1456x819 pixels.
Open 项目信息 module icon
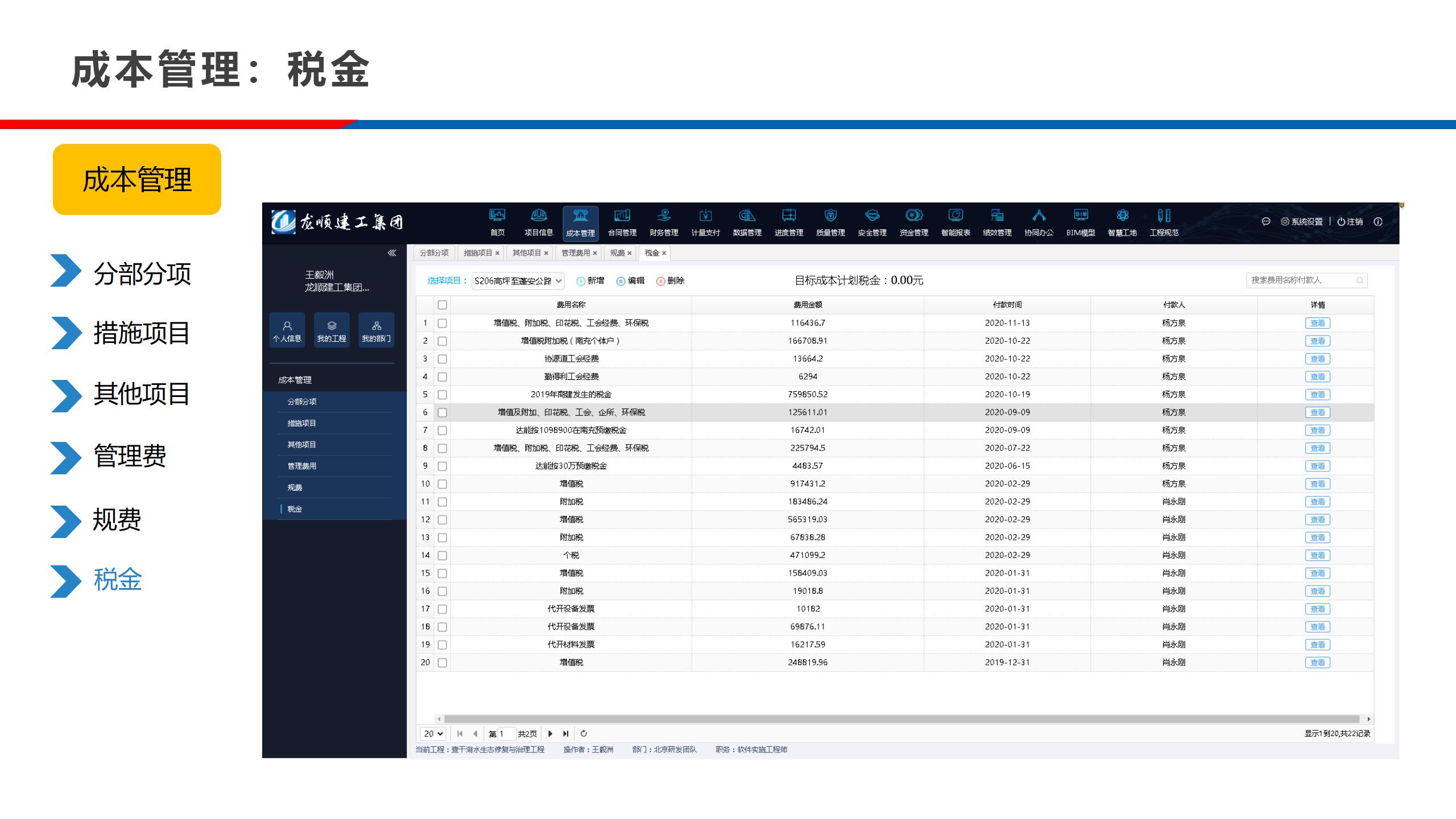[x=539, y=222]
